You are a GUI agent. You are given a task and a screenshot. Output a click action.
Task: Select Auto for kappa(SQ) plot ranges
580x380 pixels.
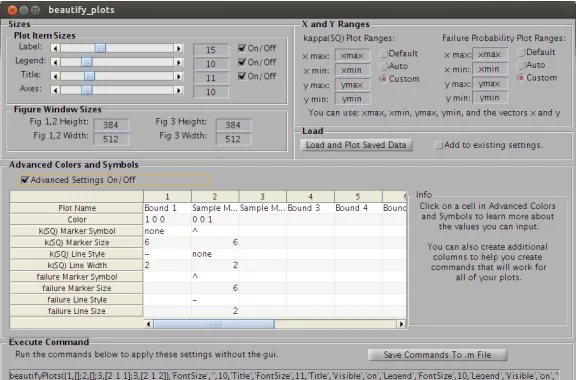pos(384,66)
